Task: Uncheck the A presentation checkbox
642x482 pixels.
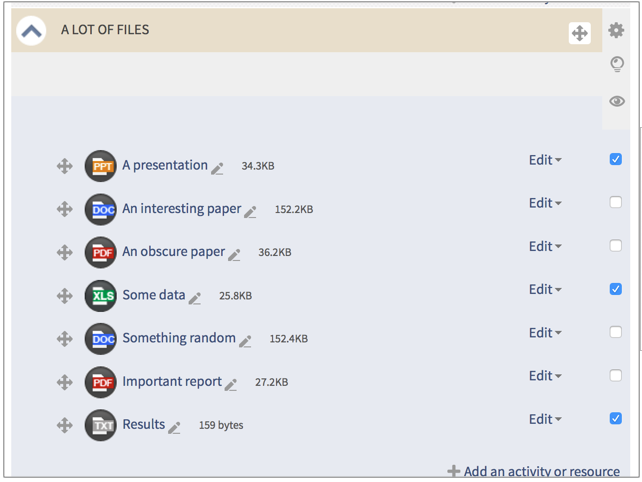Action: 615,159
